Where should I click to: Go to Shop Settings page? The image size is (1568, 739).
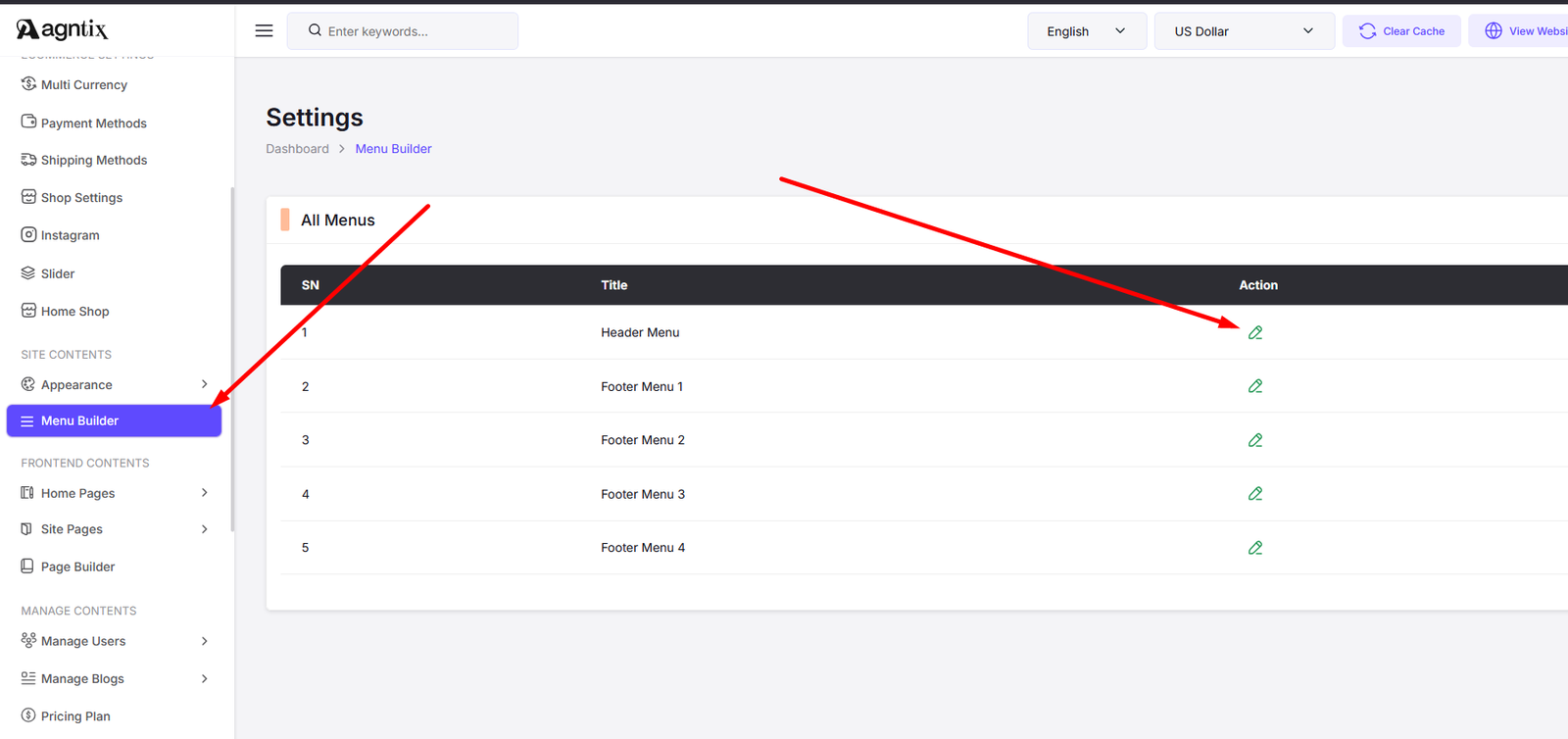click(81, 198)
